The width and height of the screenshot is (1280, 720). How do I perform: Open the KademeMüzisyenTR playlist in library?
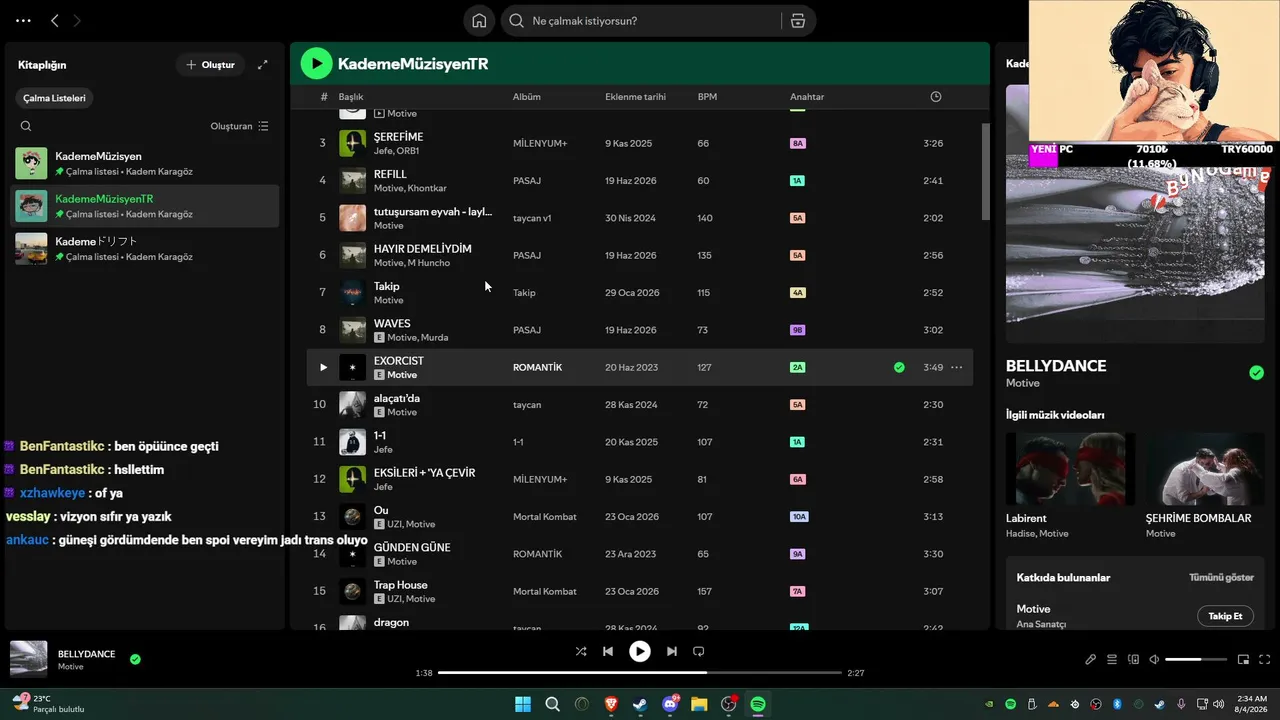pos(146,206)
